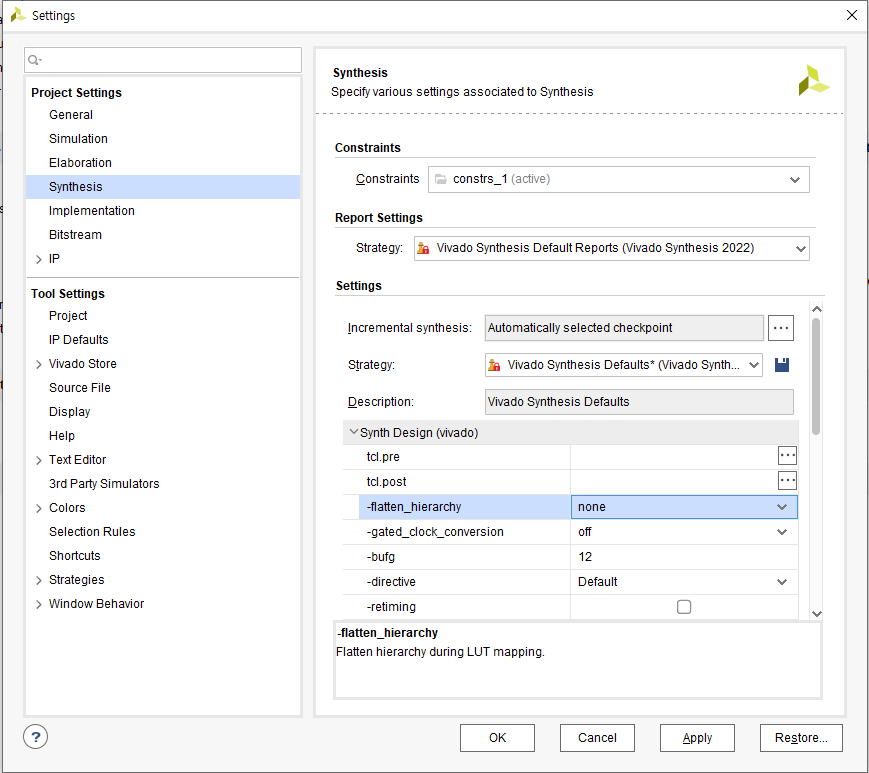Click the Cancel button

[597, 738]
